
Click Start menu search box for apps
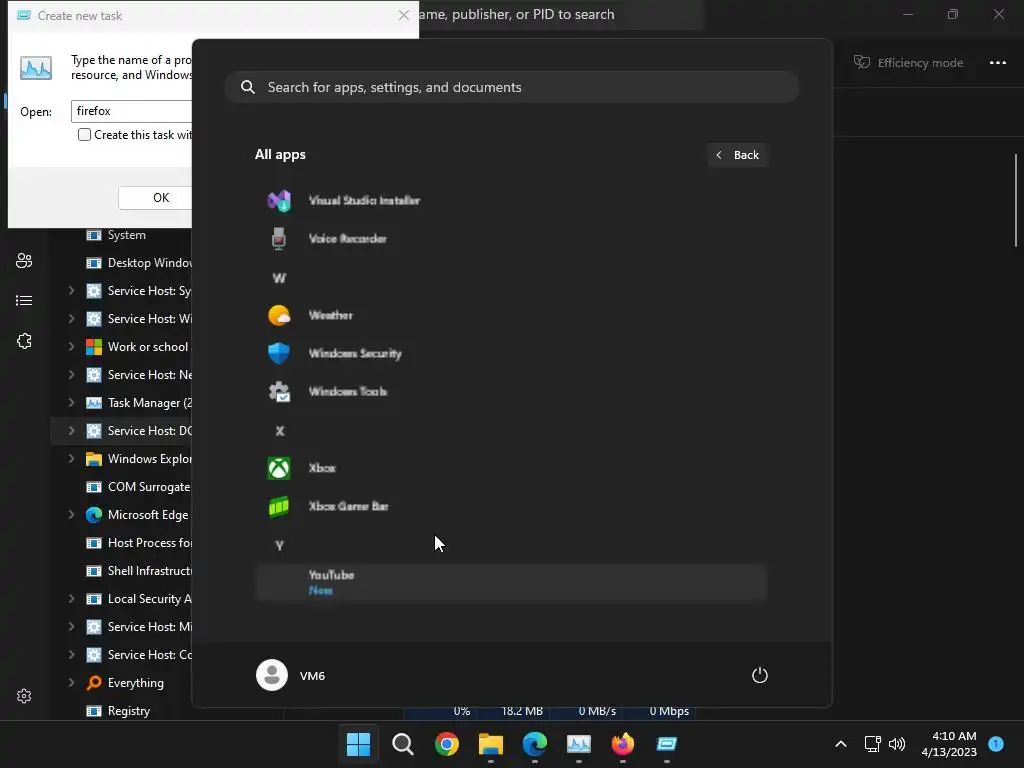pos(511,88)
